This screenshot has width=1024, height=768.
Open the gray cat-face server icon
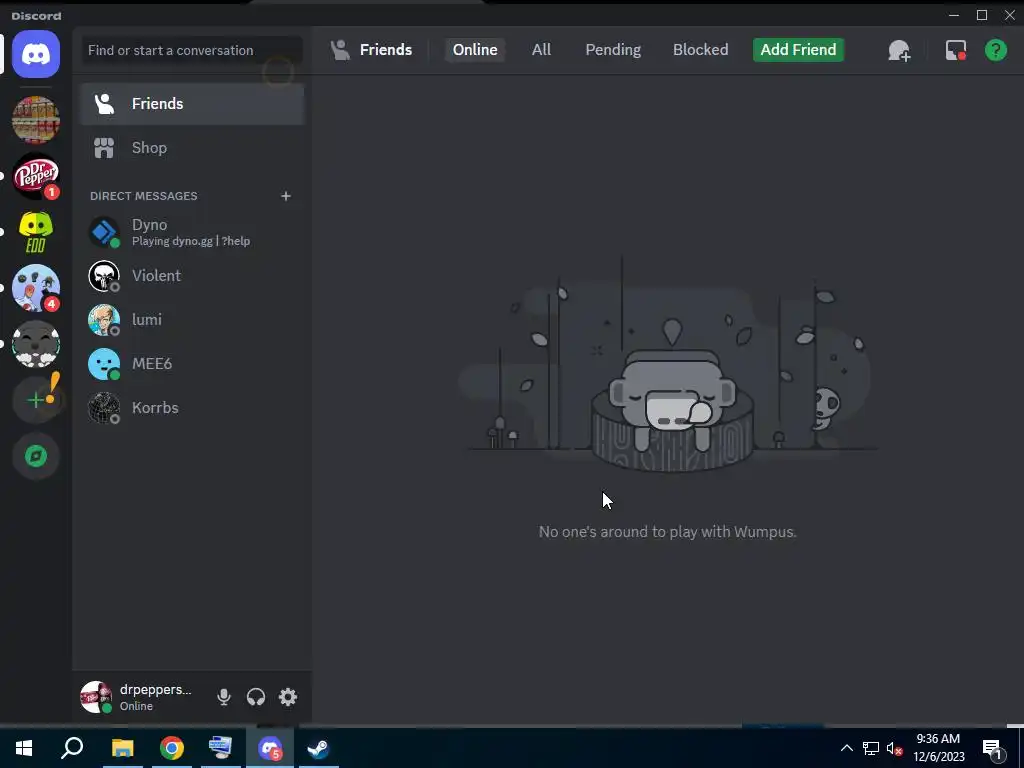[36, 344]
